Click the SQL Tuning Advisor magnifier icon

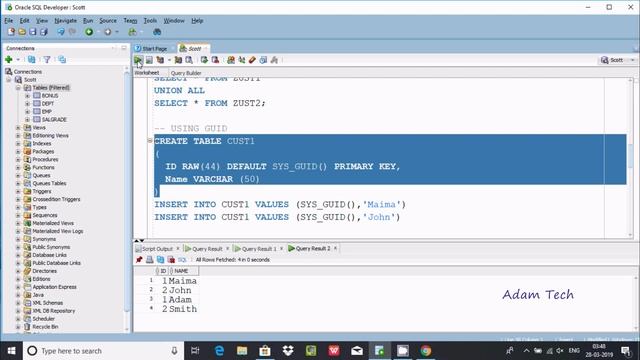(189, 60)
